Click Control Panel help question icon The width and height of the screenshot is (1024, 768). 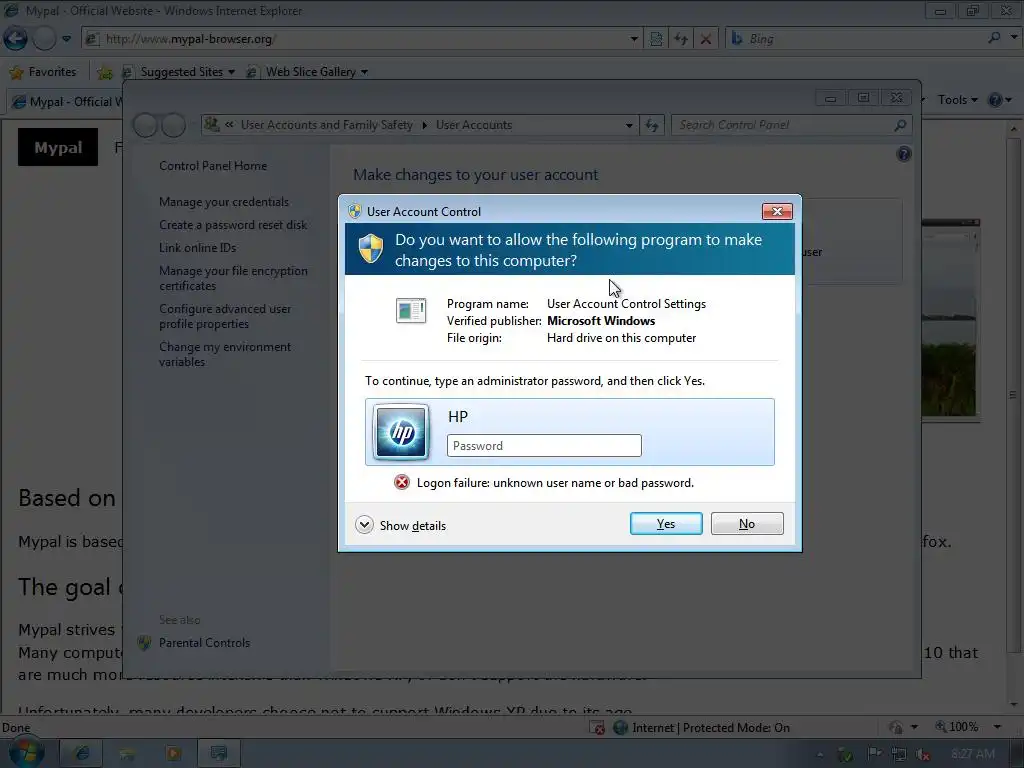[904, 154]
